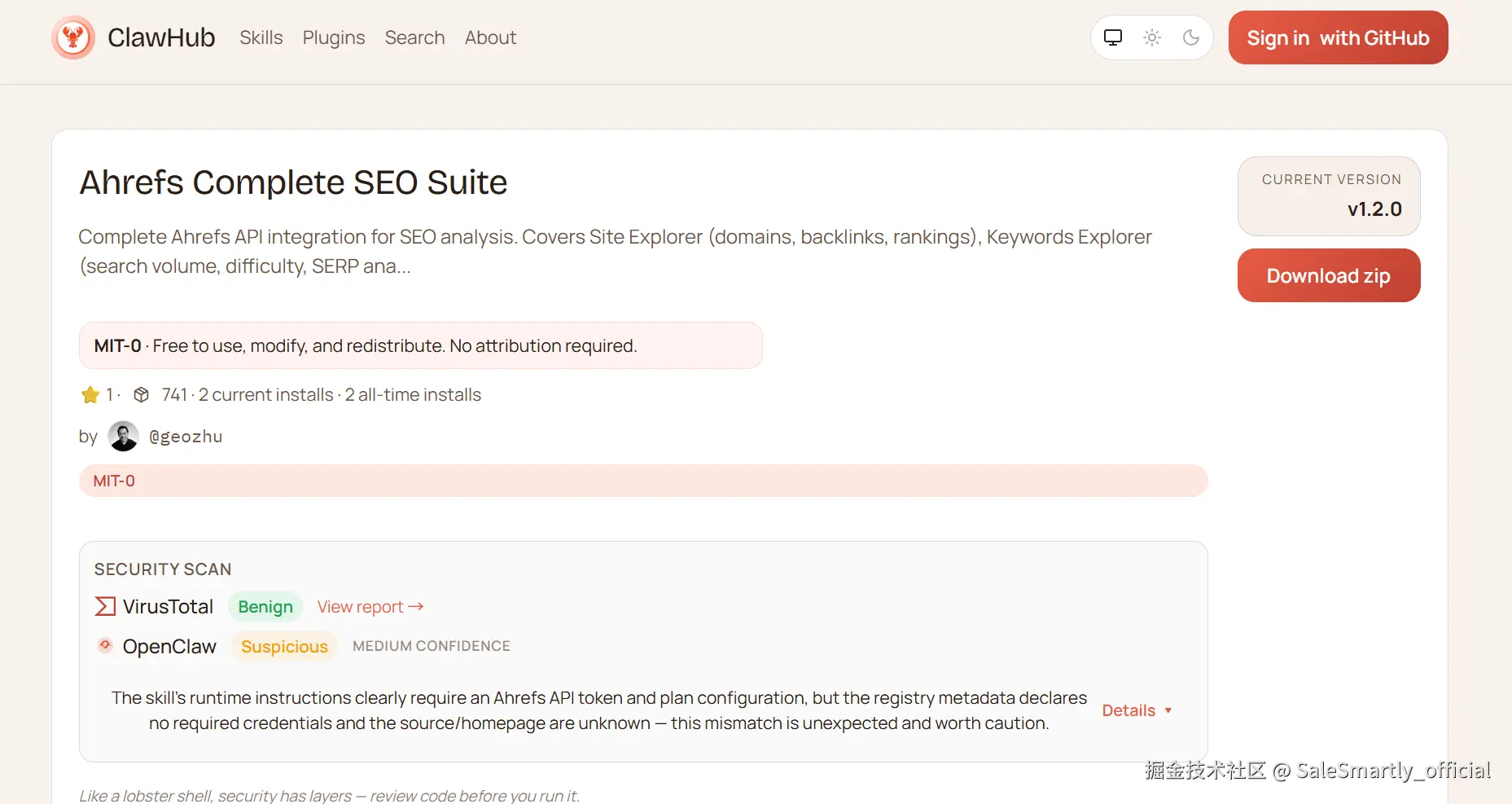
Task: Sign in with GitHub
Action: click(x=1338, y=37)
